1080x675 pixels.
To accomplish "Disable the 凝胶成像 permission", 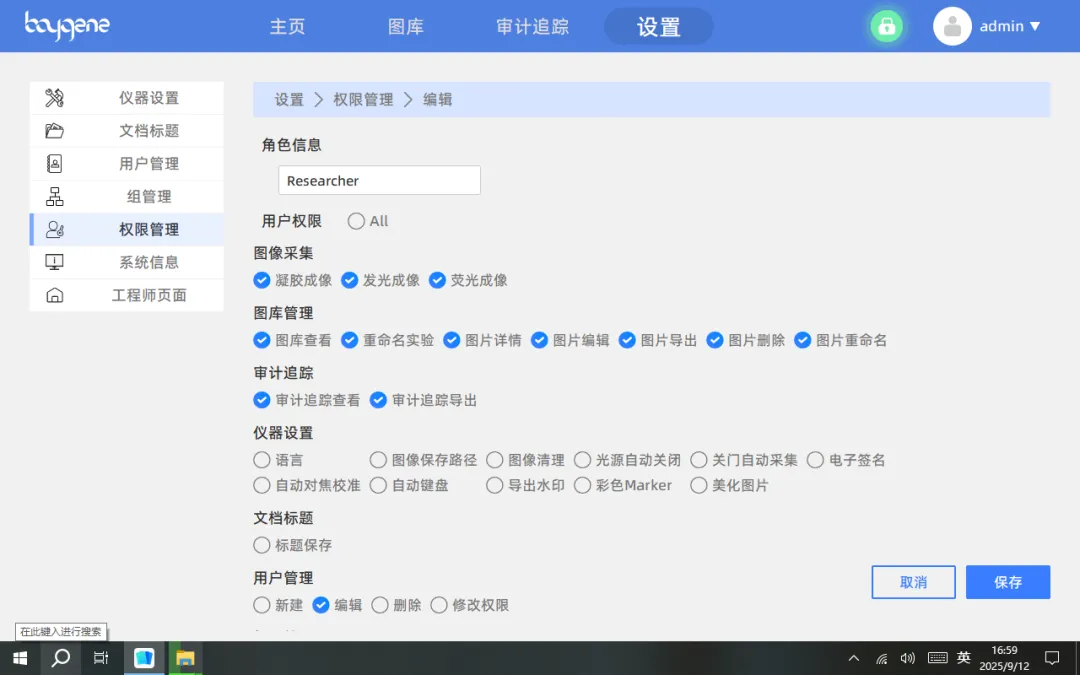I will tap(262, 281).
